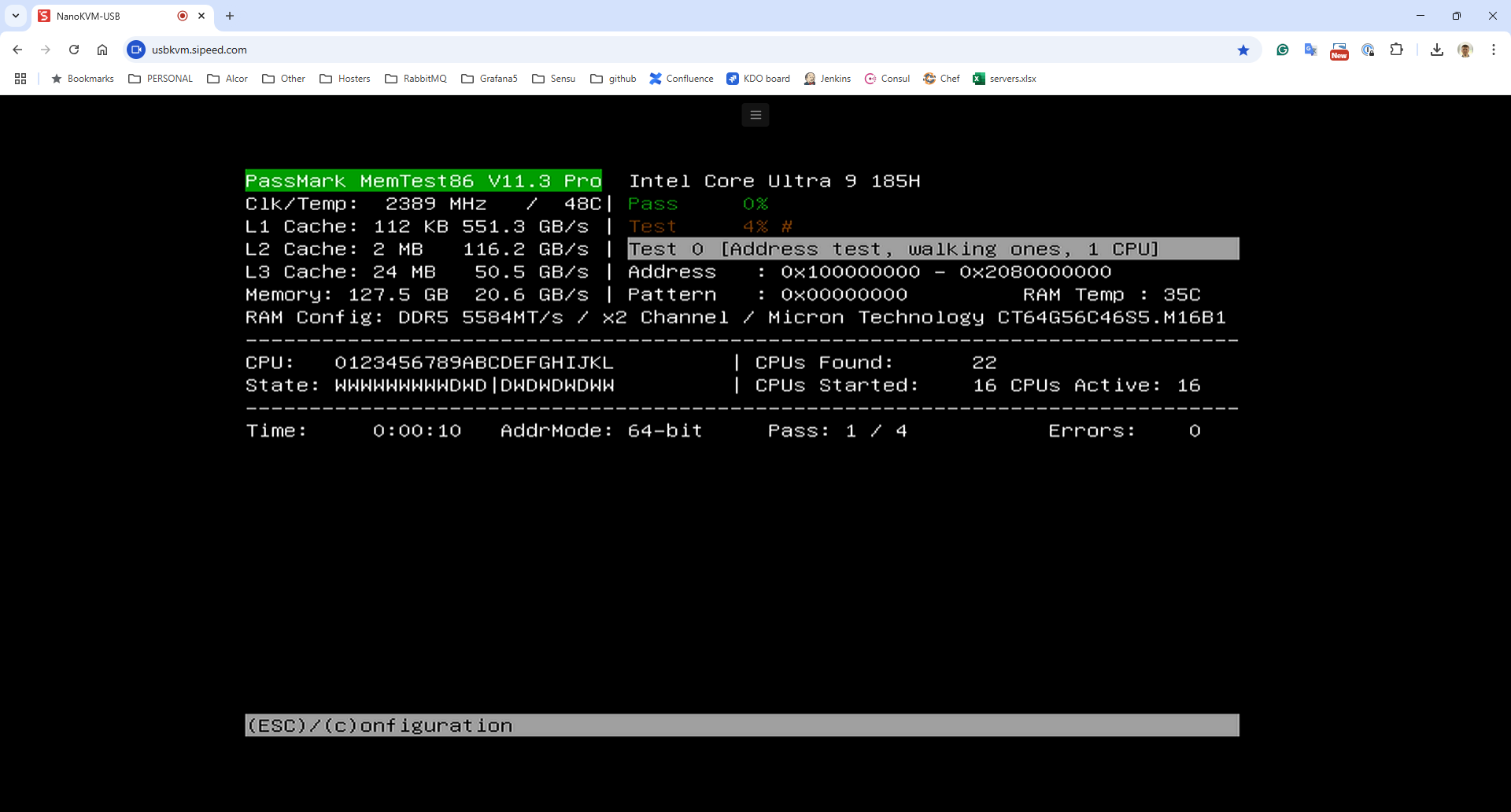Click the Grammarly extension icon
The height and width of the screenshot is (812, 1511).
(1283, 50)
